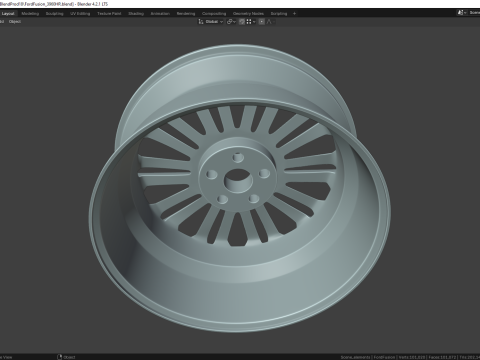Open the Texture Paint workspace
The width and height of the screenshot is (480, 360).
tap(109, 14)
